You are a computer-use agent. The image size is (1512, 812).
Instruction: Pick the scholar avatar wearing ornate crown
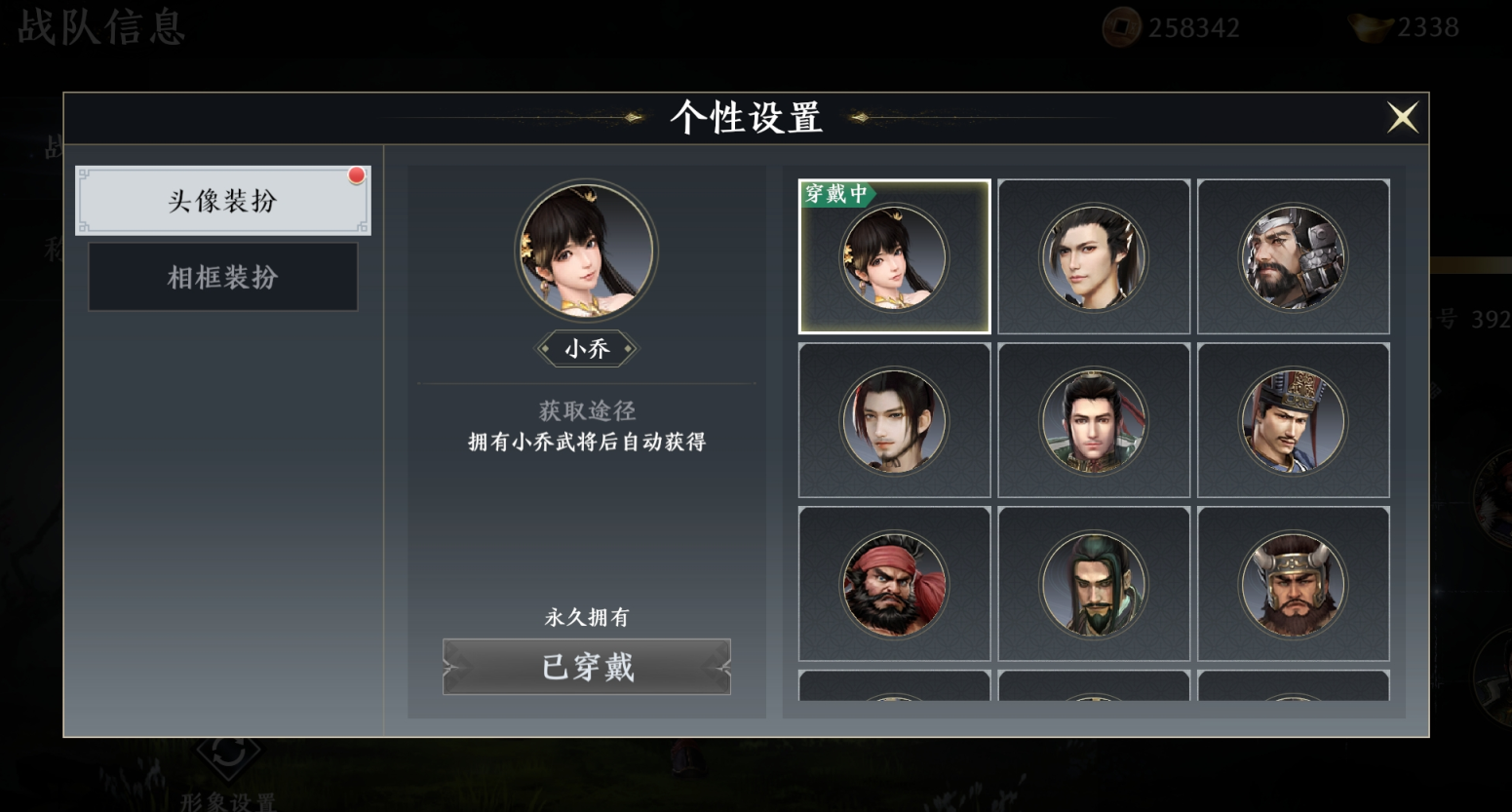pos(1293,420)
